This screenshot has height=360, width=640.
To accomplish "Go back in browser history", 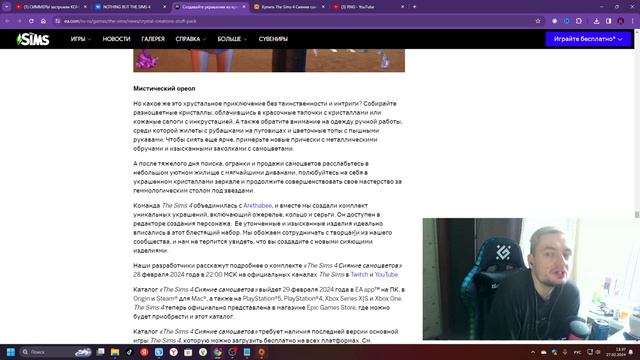I will point(7,21).
